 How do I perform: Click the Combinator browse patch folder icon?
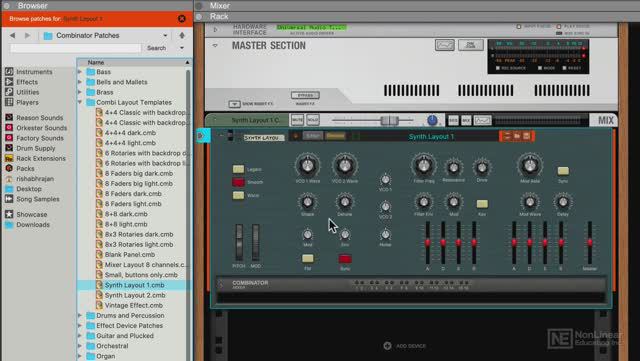click(517, 136)
